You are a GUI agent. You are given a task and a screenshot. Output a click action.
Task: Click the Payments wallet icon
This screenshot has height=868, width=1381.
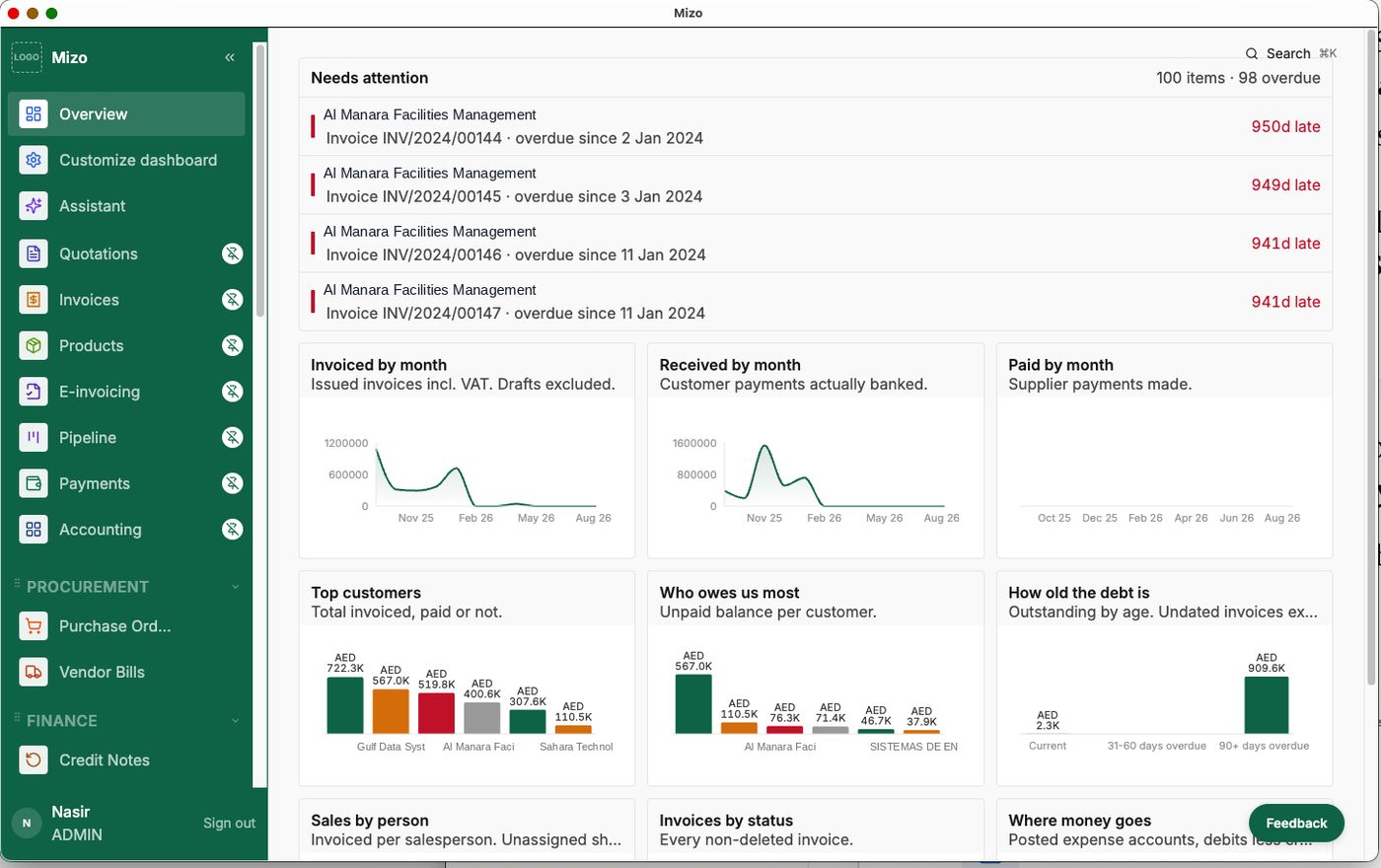[x=34, y=483]
